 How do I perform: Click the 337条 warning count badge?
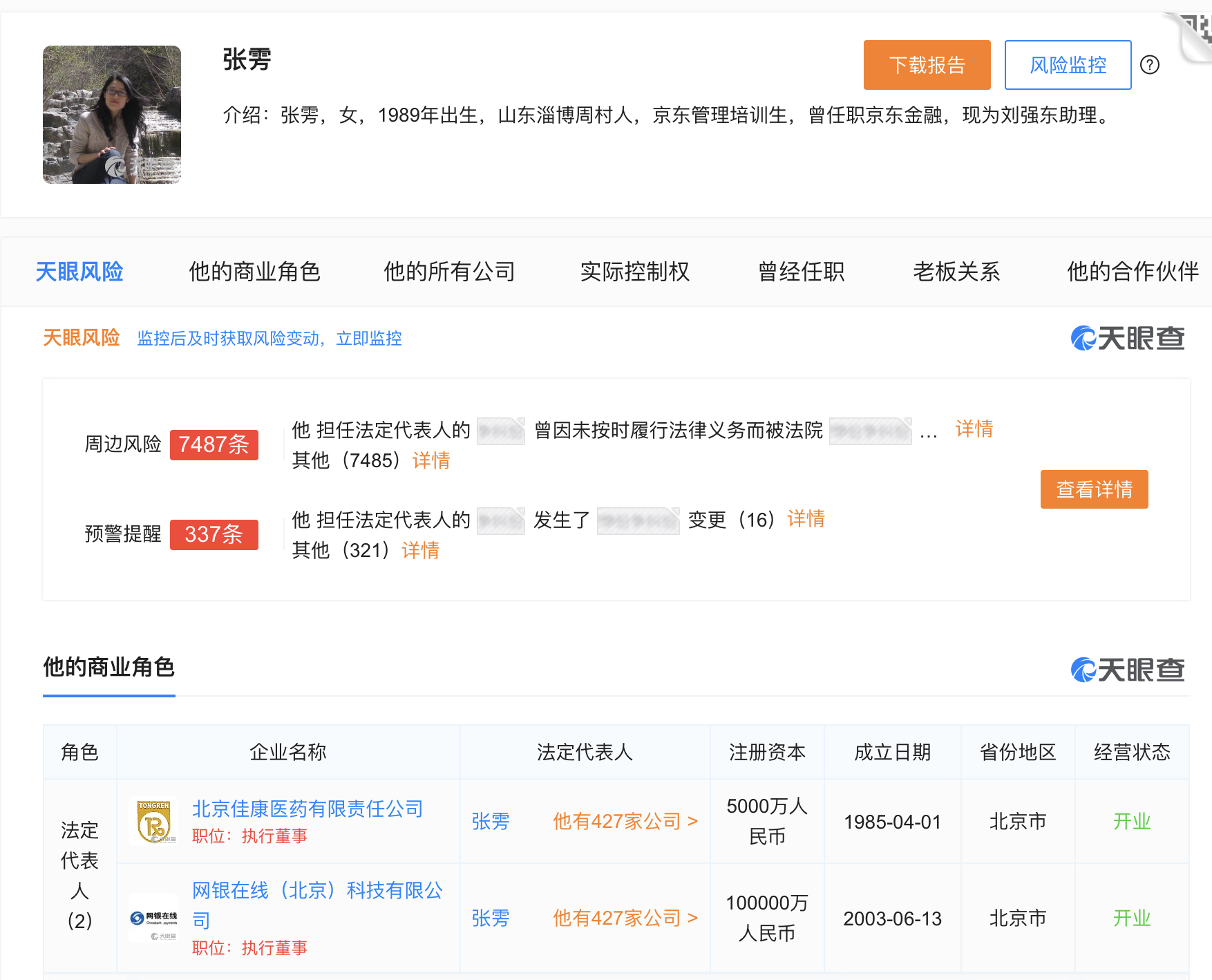point(214,534)
